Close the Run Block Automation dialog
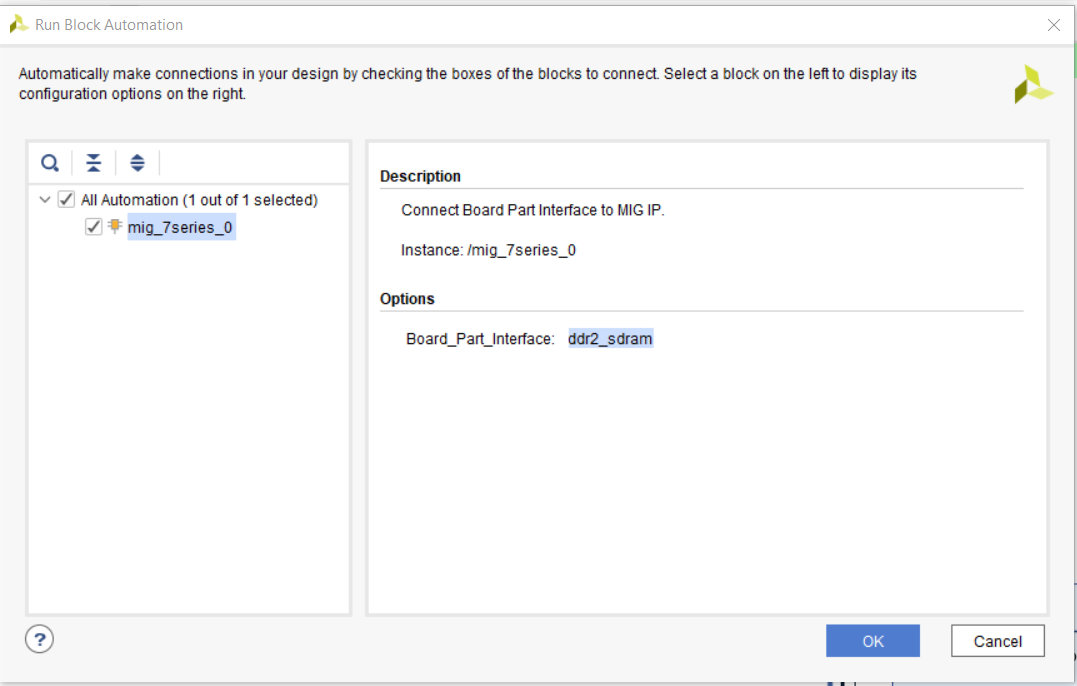The image size is (1077, 686). pos(1053,25)
